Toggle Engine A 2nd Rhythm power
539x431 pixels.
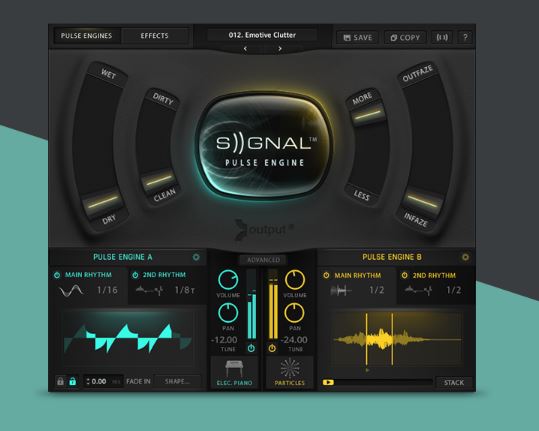pos(135,275)
